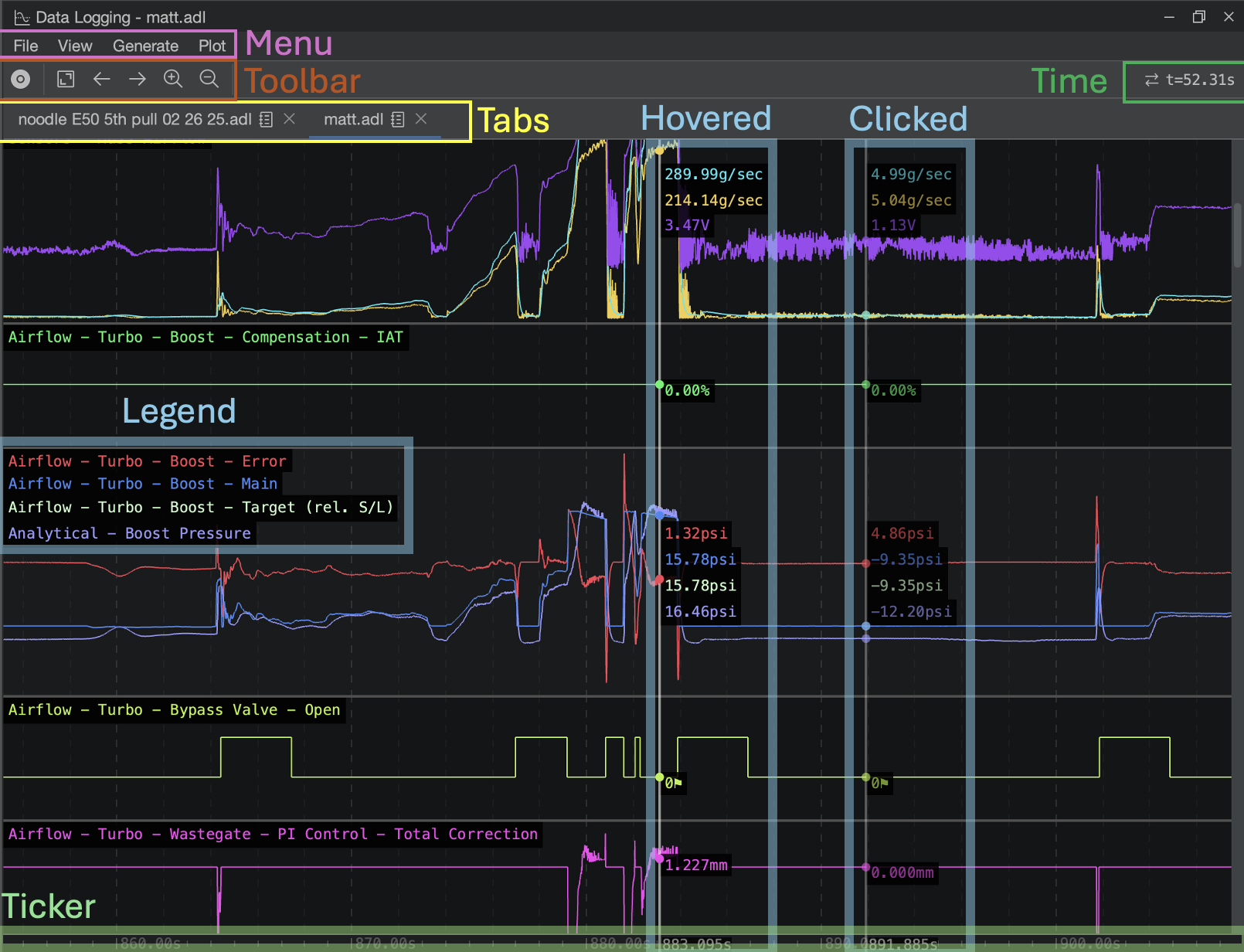This screenshot has width=1244, height=952.
Task: Click the 16.46psi boost pressure value
Action: [x=700, y=612]
